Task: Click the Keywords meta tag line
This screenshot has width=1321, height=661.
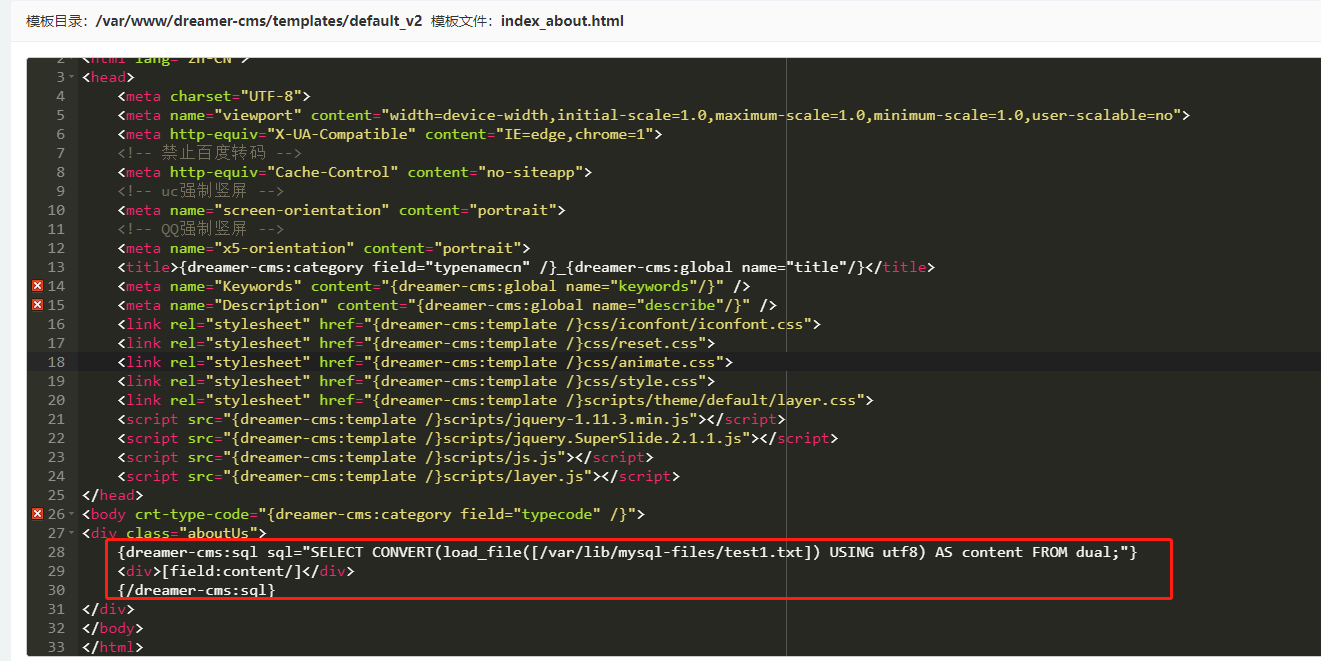Action: pos(433,286)
